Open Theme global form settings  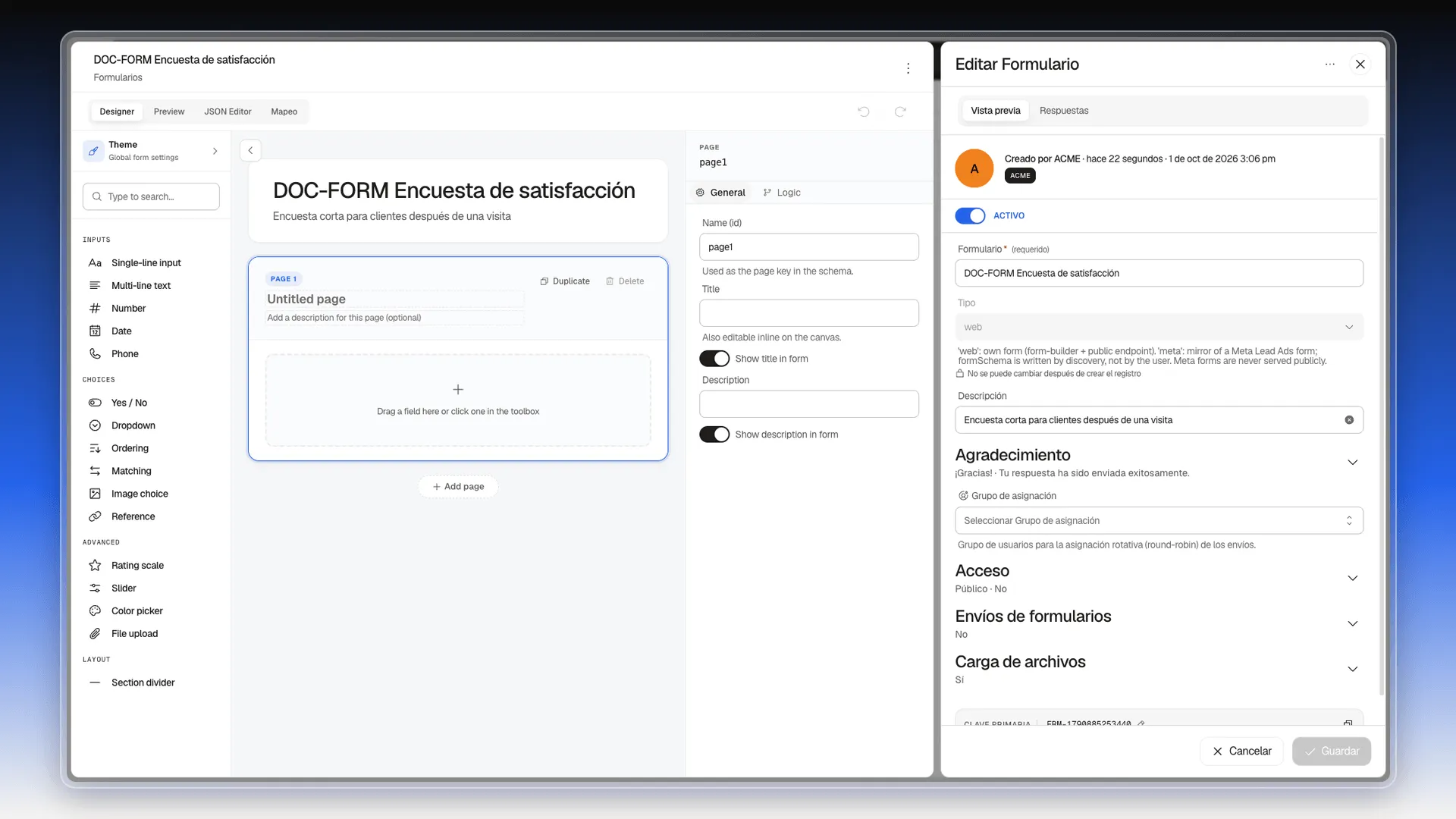(x=151, y=151)
